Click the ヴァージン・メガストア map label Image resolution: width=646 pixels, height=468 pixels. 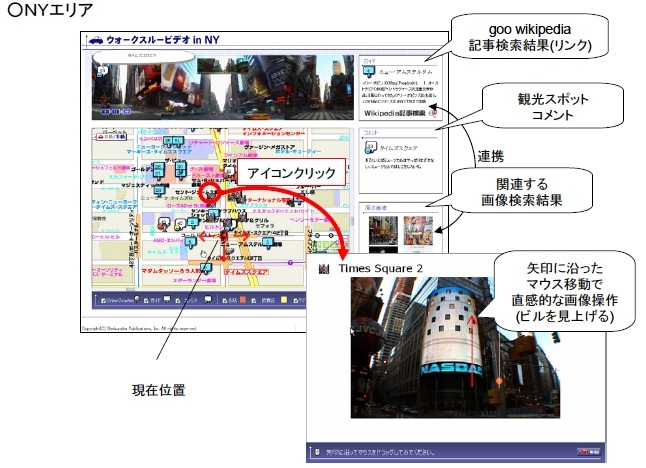[270, 147]
